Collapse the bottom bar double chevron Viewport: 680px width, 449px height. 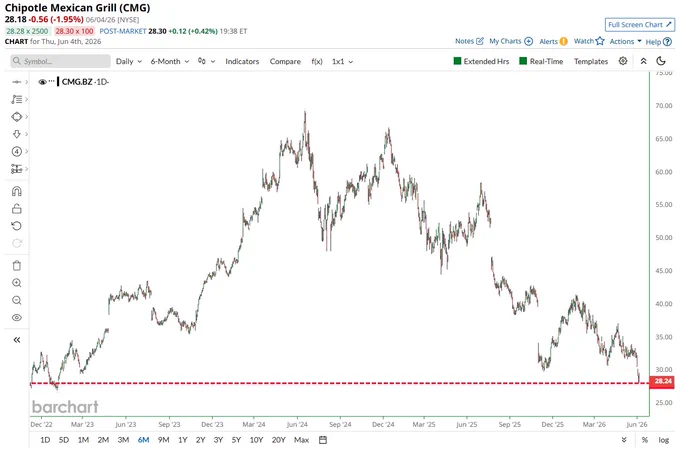tap(624, 440)
